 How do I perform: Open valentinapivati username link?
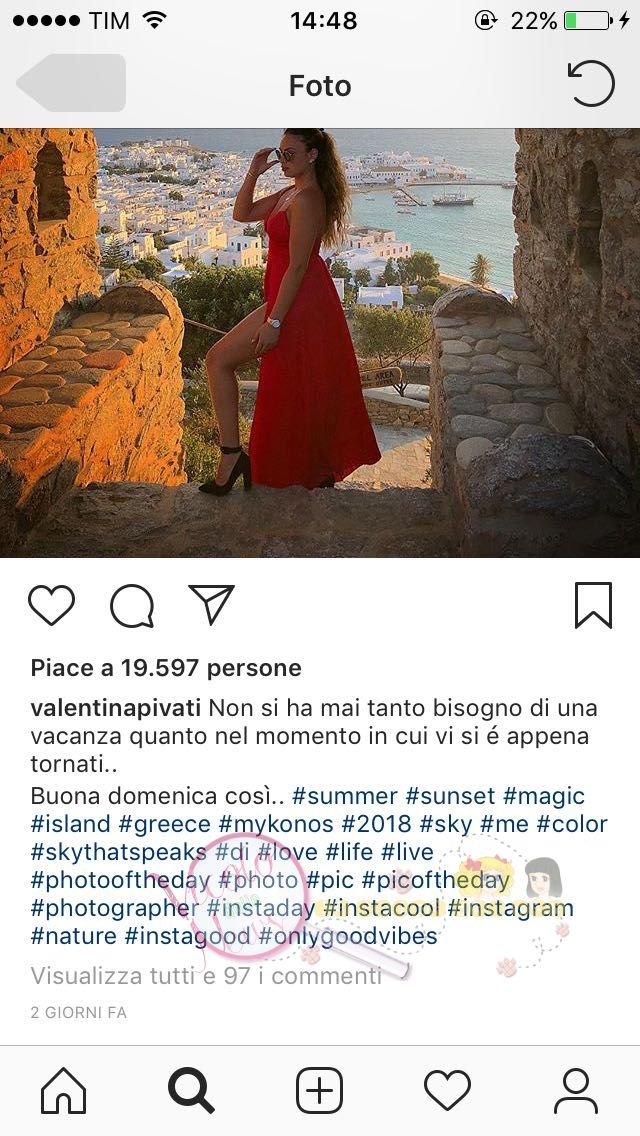[x=116, y=709]
